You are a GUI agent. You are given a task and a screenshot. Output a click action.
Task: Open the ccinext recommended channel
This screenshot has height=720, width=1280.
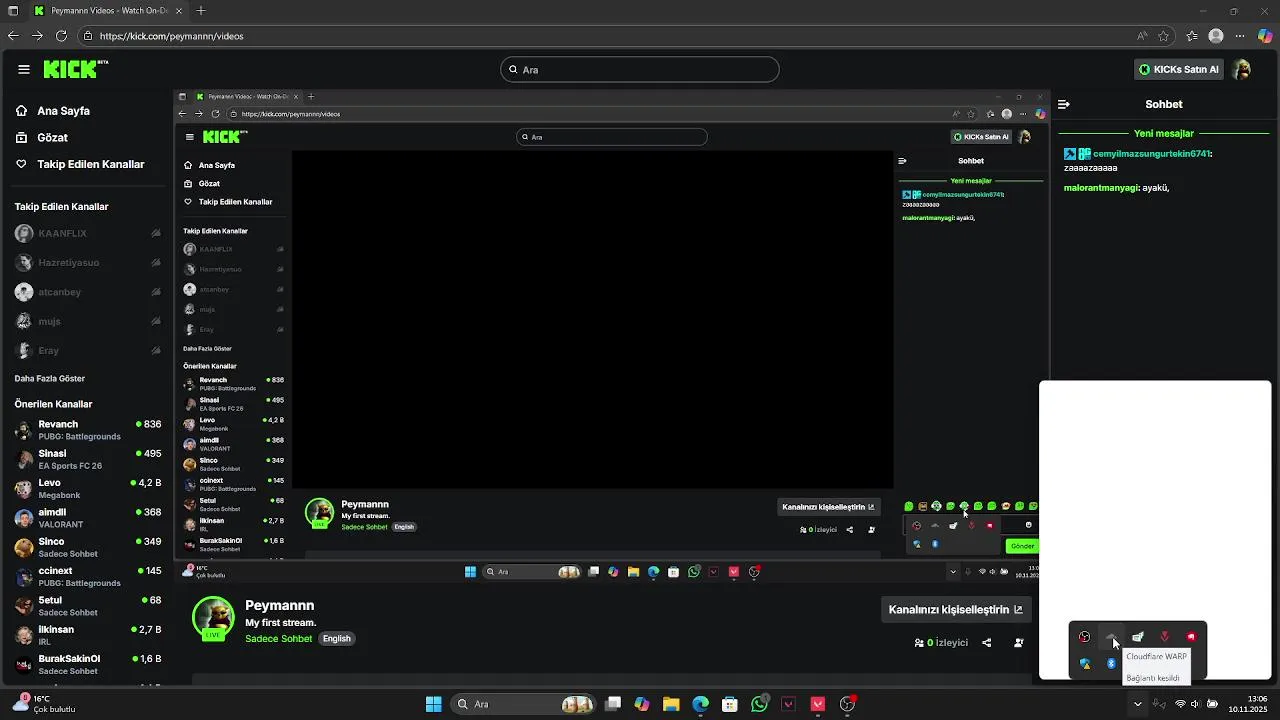[x=87, y=576]
